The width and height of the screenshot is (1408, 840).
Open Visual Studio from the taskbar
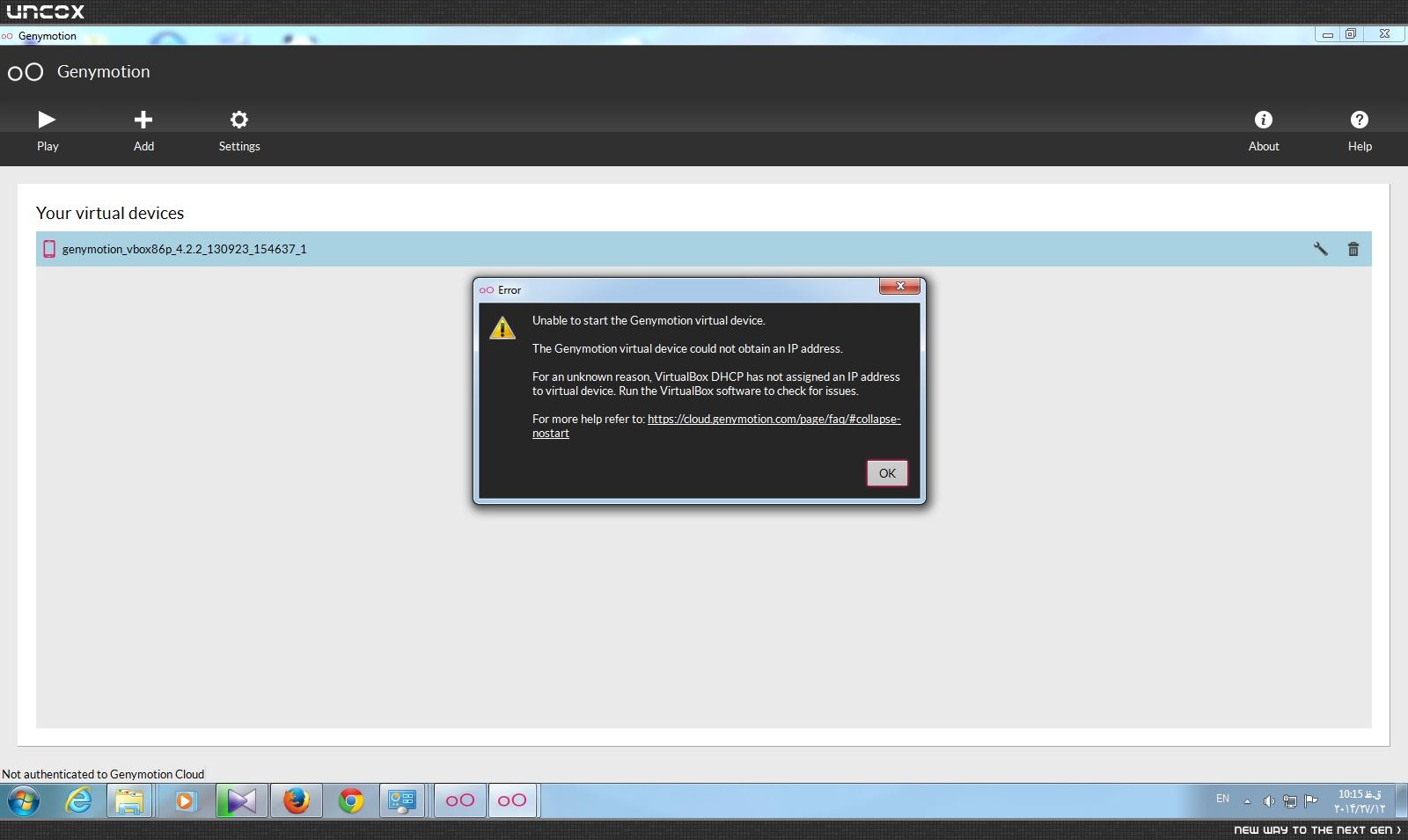click(240, 800)
